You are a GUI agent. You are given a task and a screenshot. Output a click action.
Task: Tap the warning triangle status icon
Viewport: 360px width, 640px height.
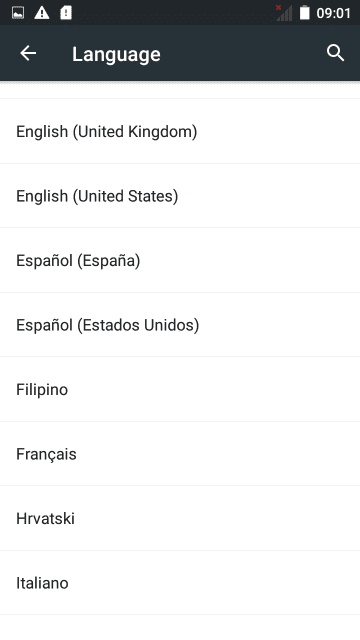(42, 13)
